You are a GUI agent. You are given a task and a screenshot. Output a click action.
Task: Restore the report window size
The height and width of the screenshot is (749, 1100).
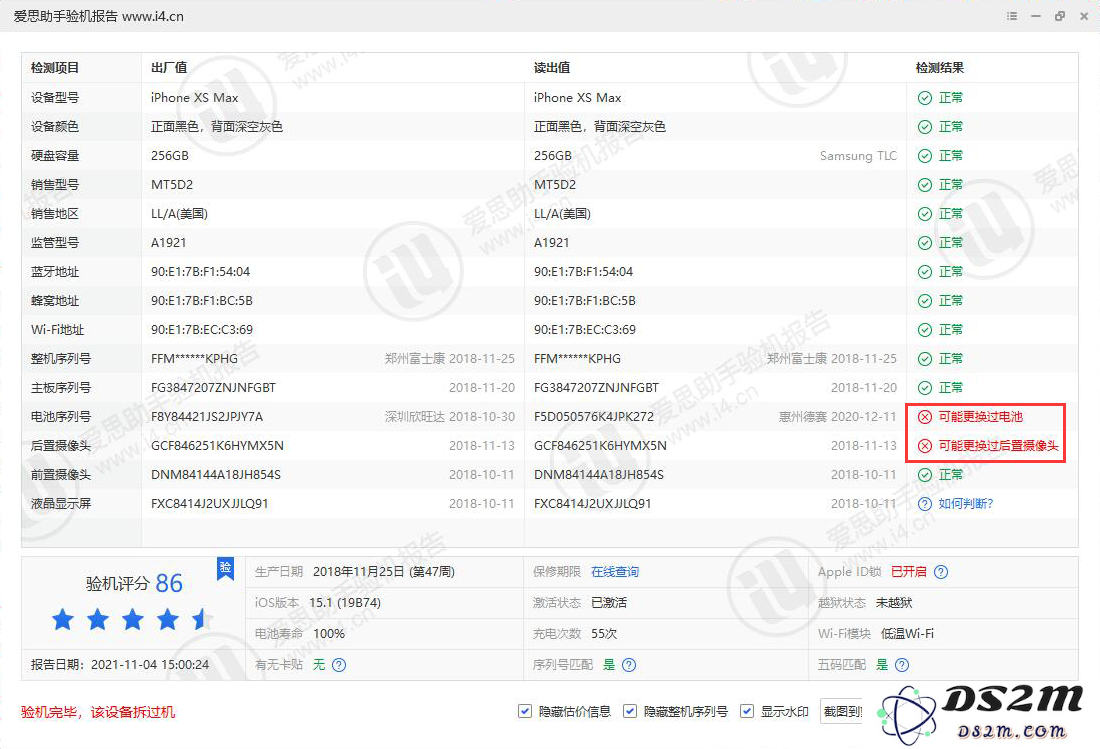tap(1060, 15)
